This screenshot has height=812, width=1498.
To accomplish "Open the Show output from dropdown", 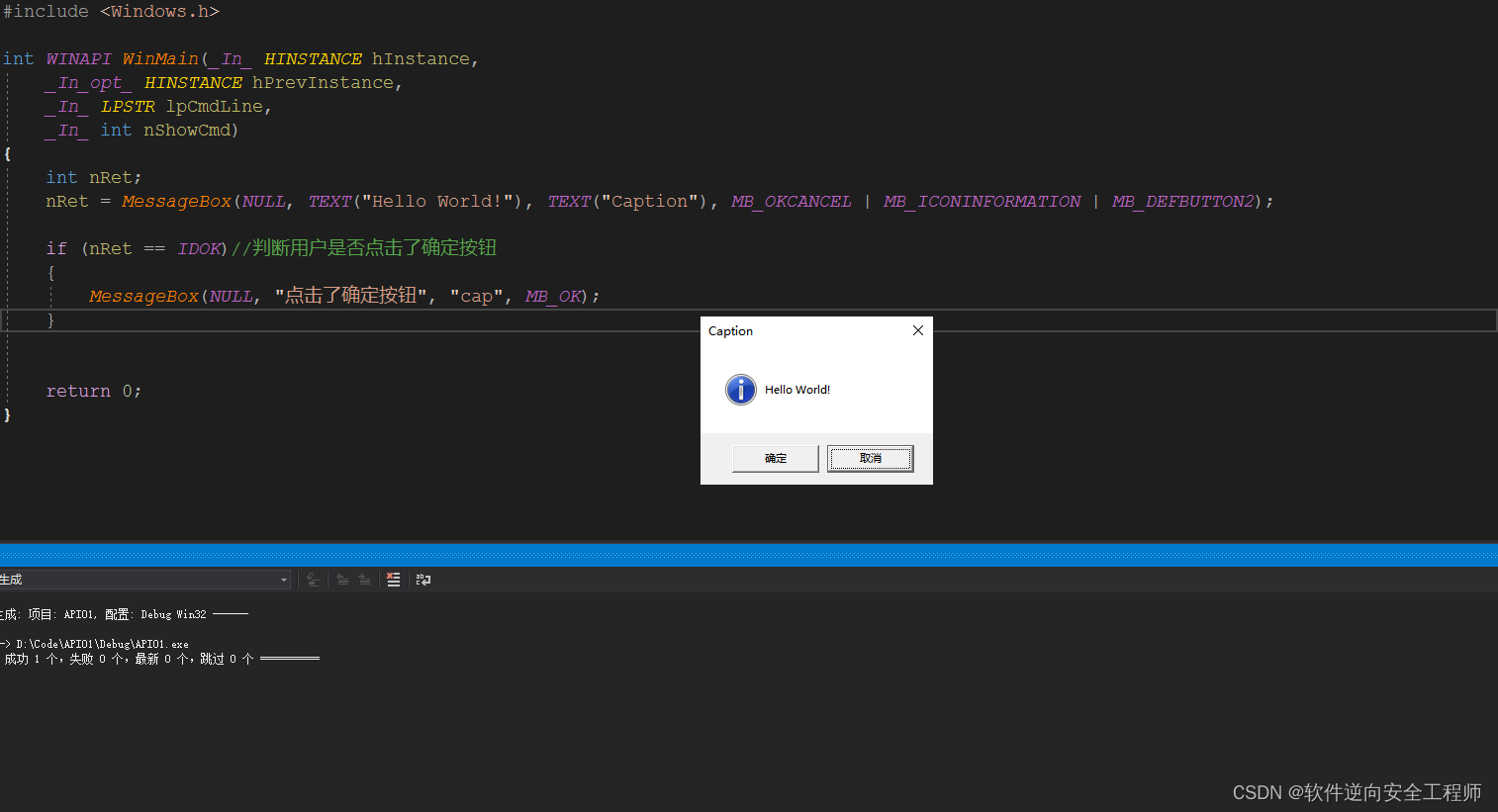I will click(283, 580).
